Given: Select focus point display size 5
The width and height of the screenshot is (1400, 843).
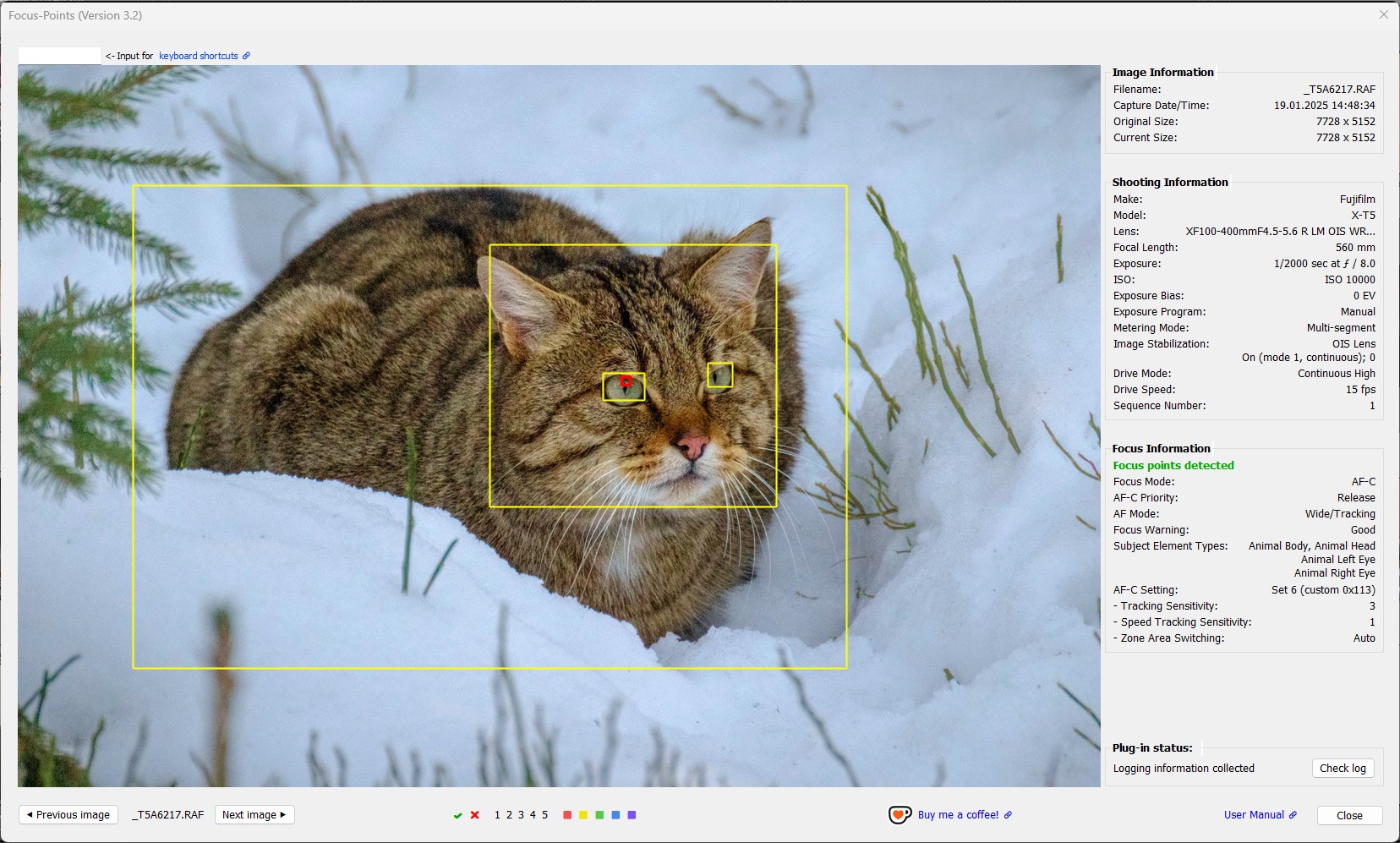Looking at the screenshot, I should [x=545, y=815].
